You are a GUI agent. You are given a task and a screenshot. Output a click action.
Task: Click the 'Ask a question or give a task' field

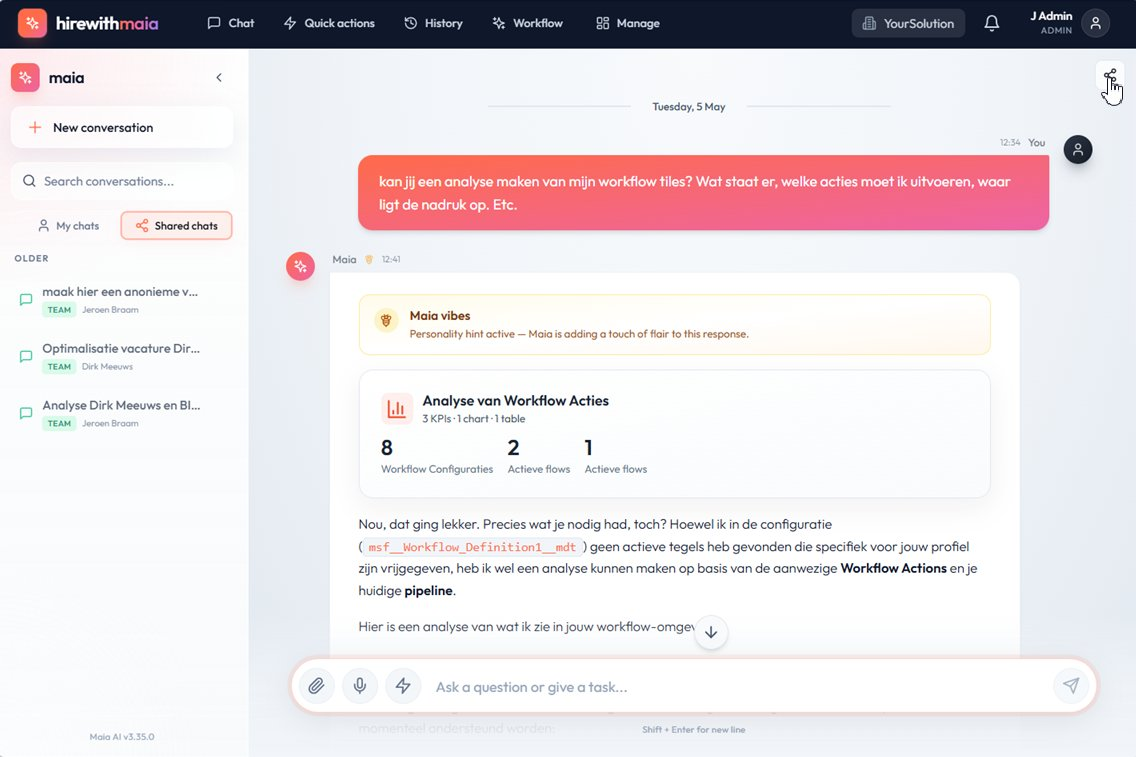[x=738, y=687]
